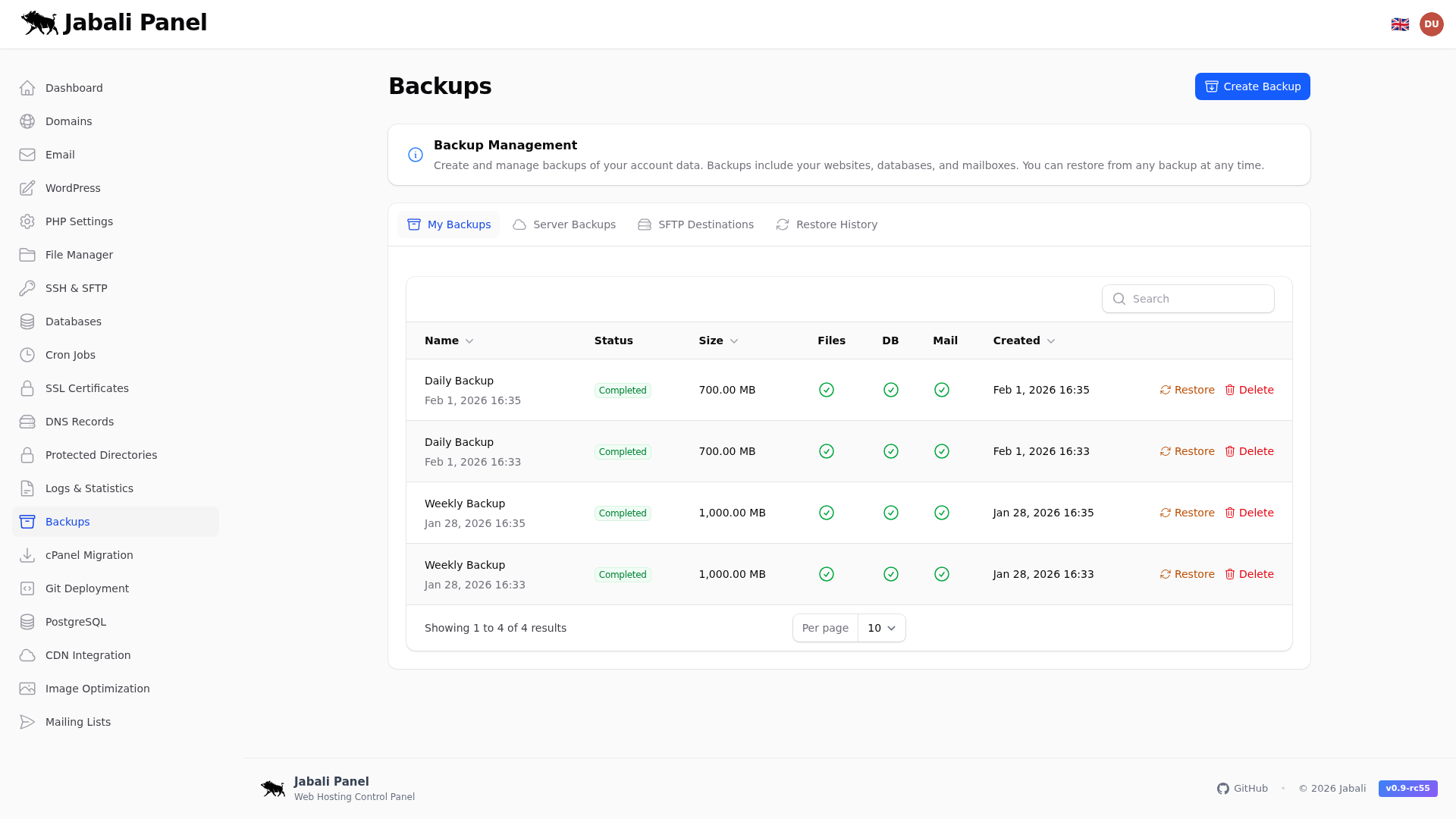The height and width of the screenshot is (819, 1456).
Task: Select the WordPress sidebar icon
Action: coord(28,188)
